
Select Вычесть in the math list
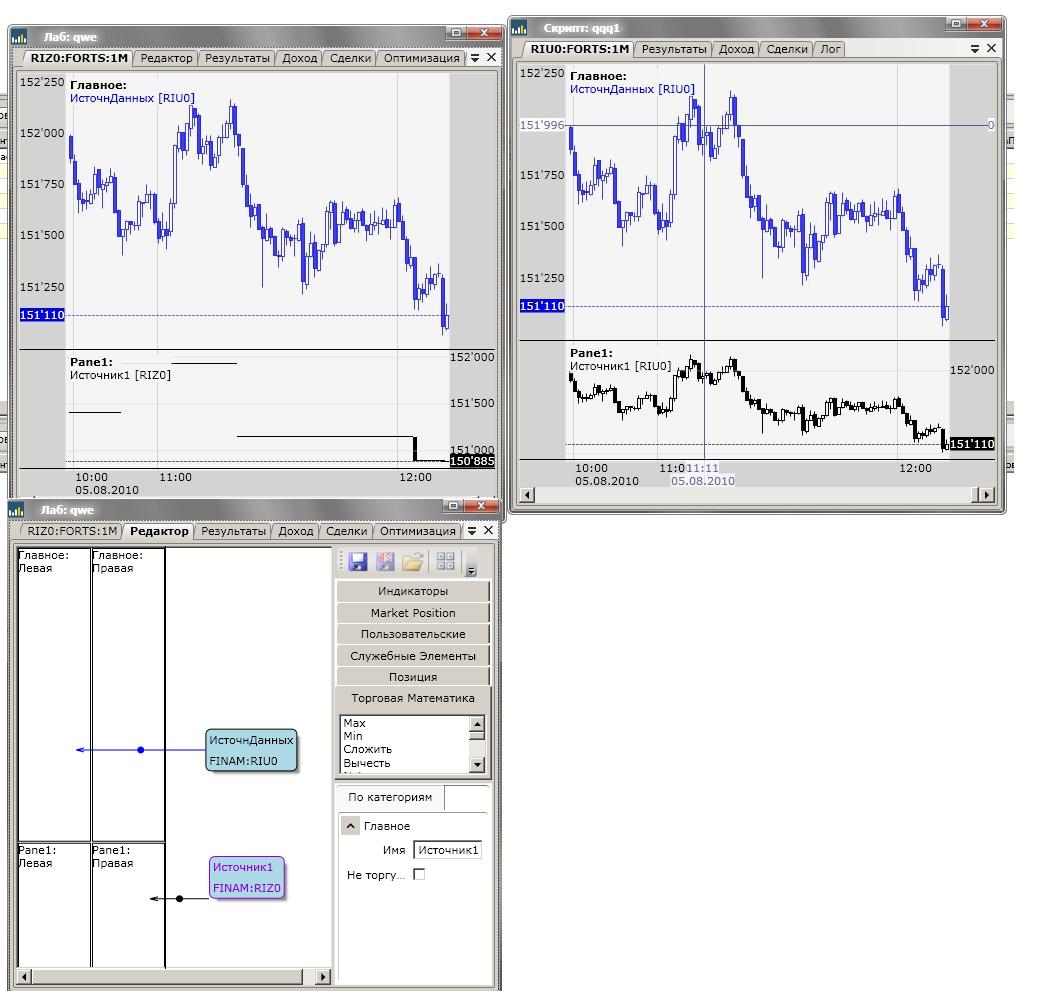click(x=367, y=763)
